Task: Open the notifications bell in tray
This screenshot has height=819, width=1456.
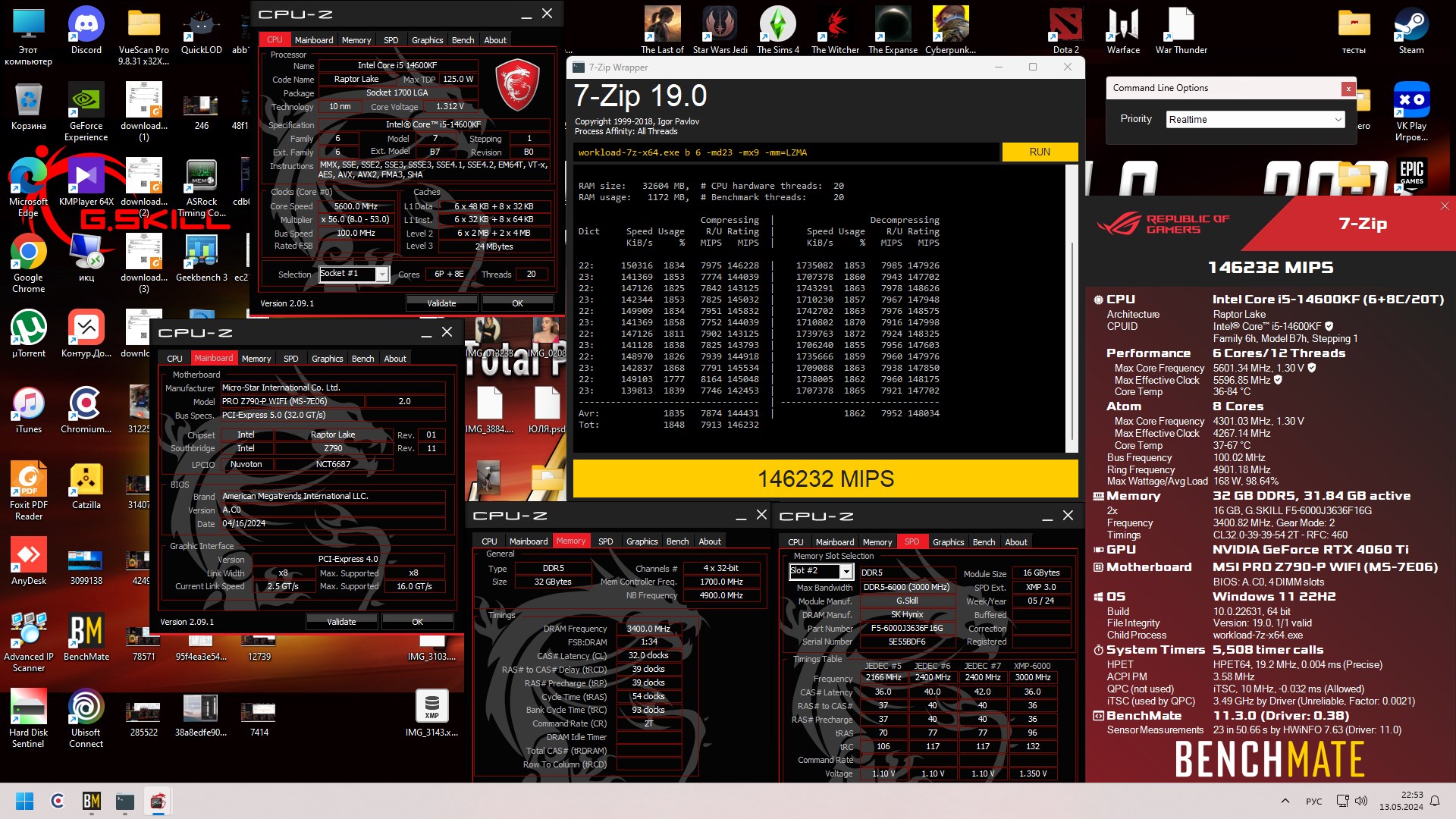Action: (1435, 801)
